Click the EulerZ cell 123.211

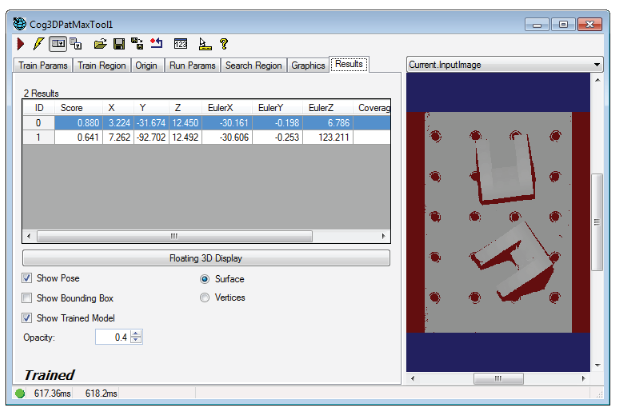pos(328,137)
